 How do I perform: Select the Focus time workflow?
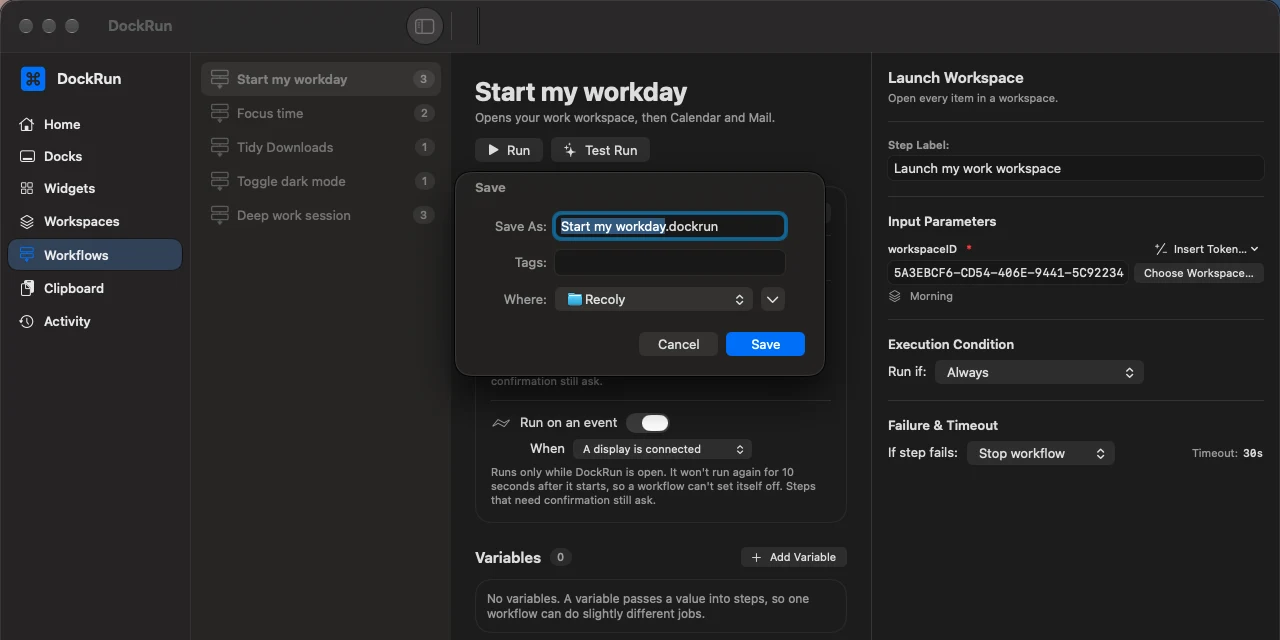coord(321,113)
